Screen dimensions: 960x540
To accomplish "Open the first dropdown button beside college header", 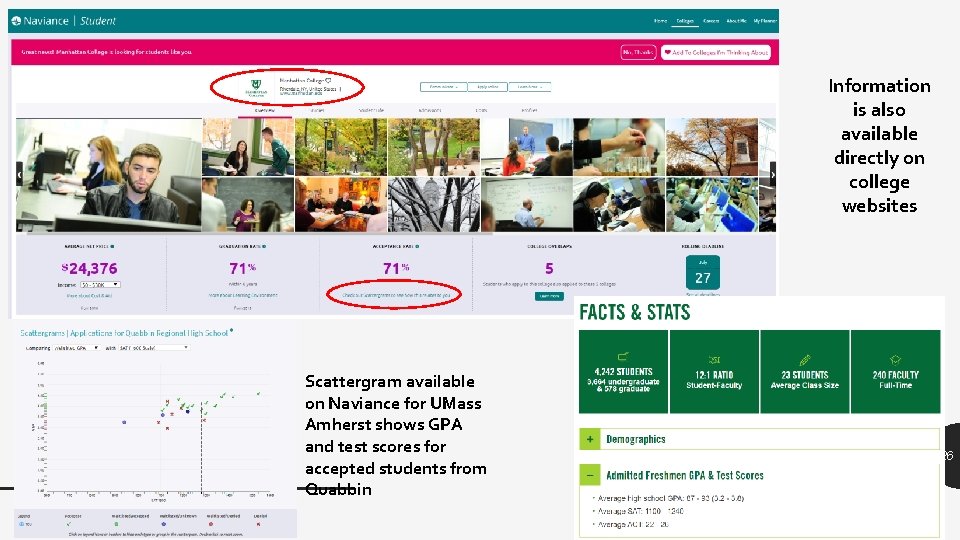I will point(443,87).
